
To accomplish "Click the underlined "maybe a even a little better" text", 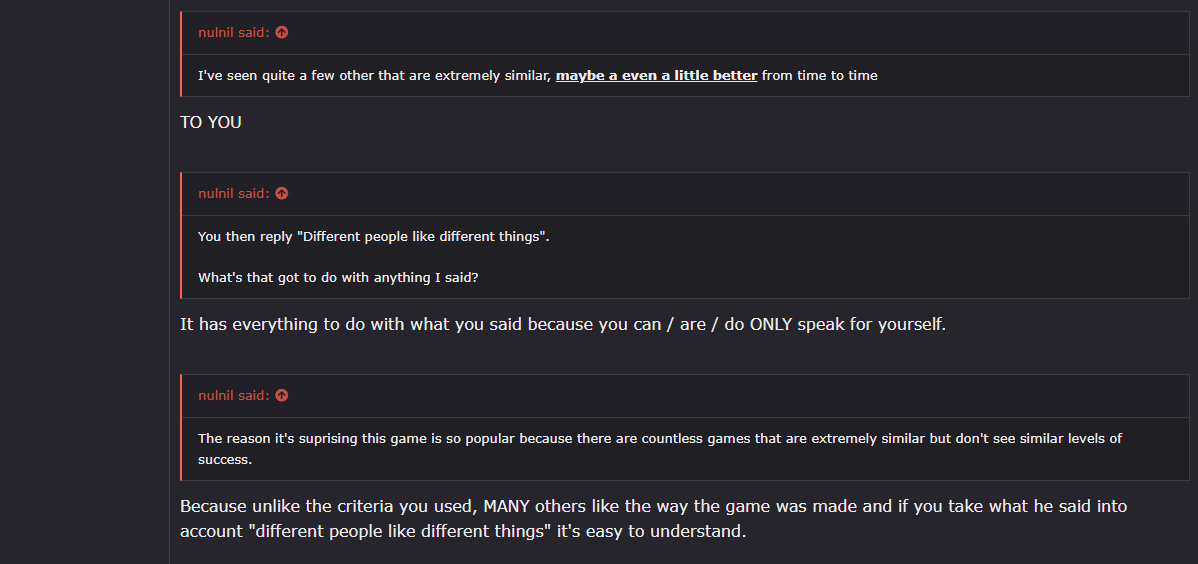I will pyautogui.click(x=656, y=76).
